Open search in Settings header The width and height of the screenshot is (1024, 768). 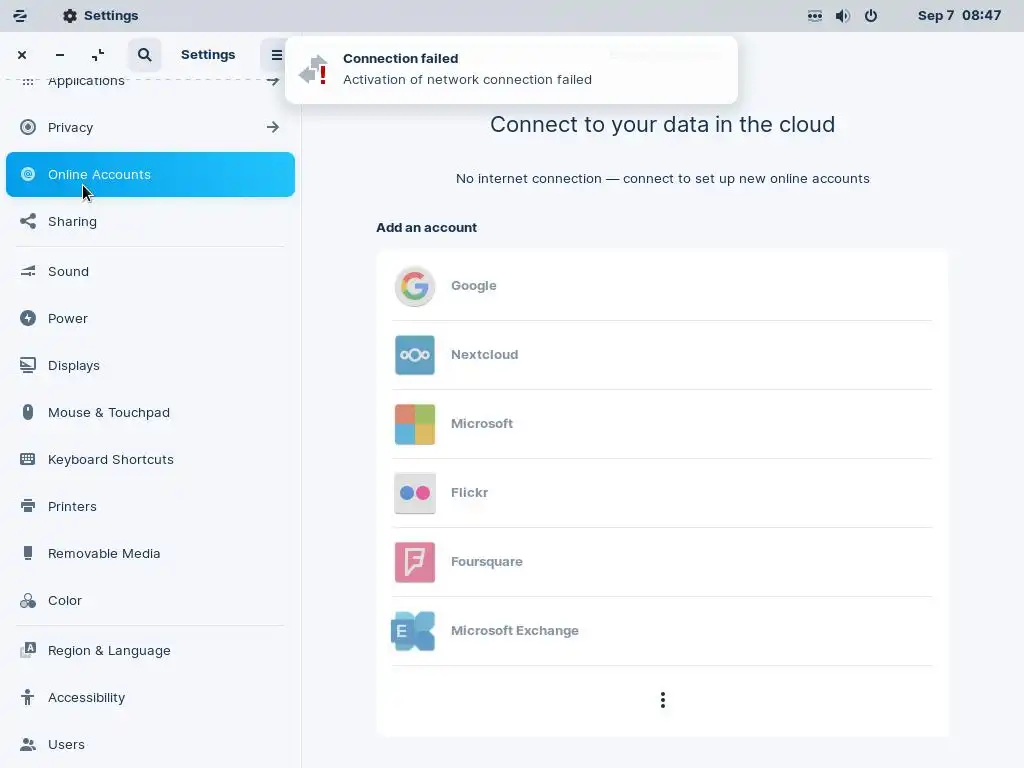144,55
